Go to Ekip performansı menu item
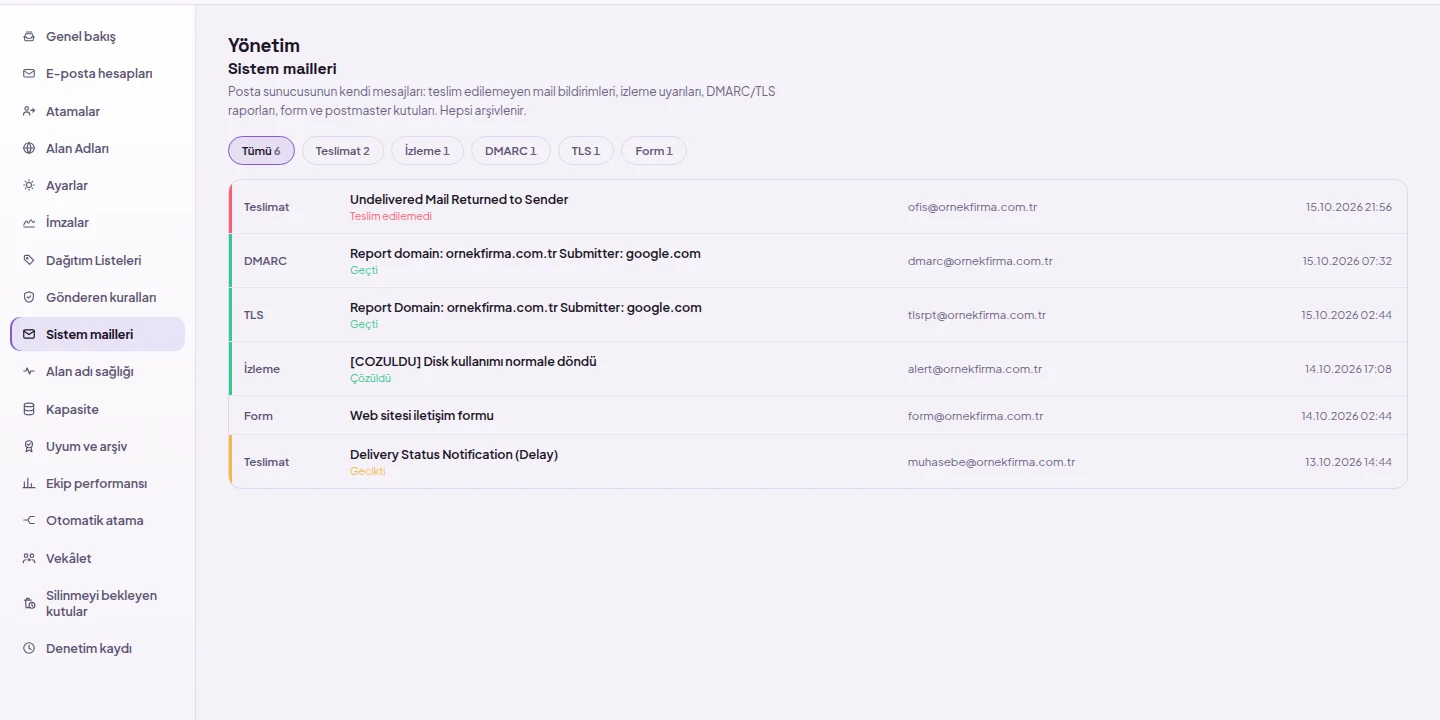The height and width of the screenshot is (720, 1440). tap(97, 484)
